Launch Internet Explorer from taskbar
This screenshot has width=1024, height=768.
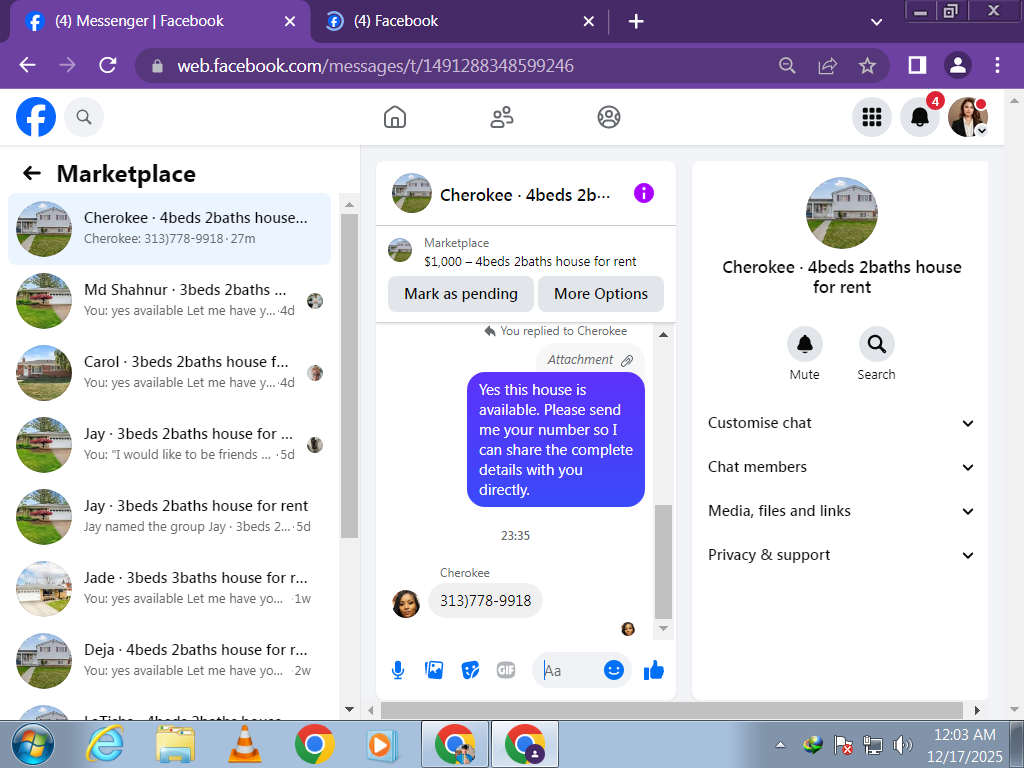[x=105, y=744]
